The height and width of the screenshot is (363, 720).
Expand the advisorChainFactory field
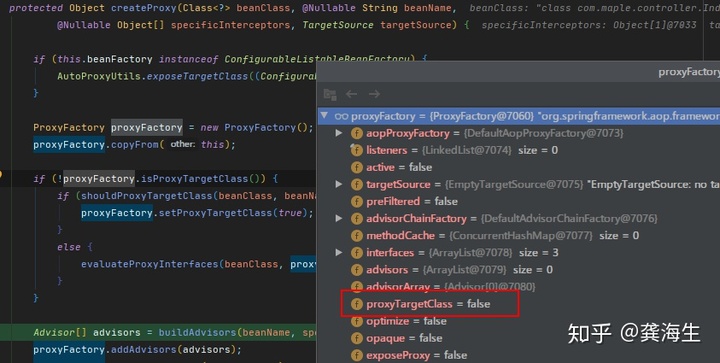(339, 218)
